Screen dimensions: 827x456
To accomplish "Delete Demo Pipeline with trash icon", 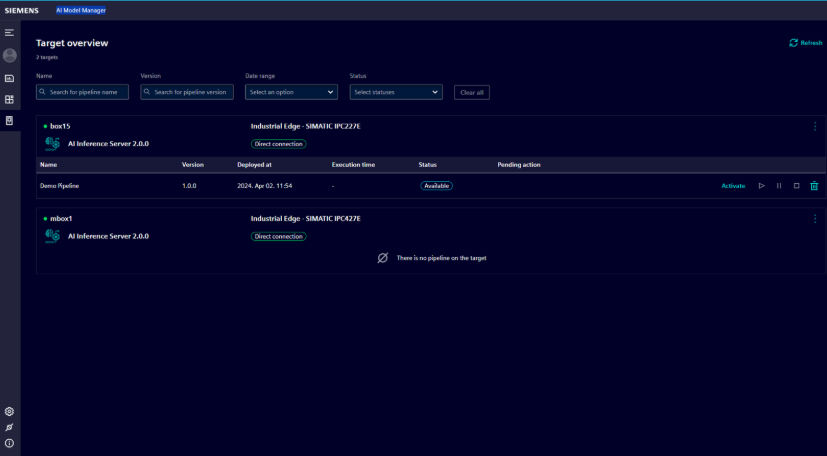I will pyautogui.click(x=814, y=186).
